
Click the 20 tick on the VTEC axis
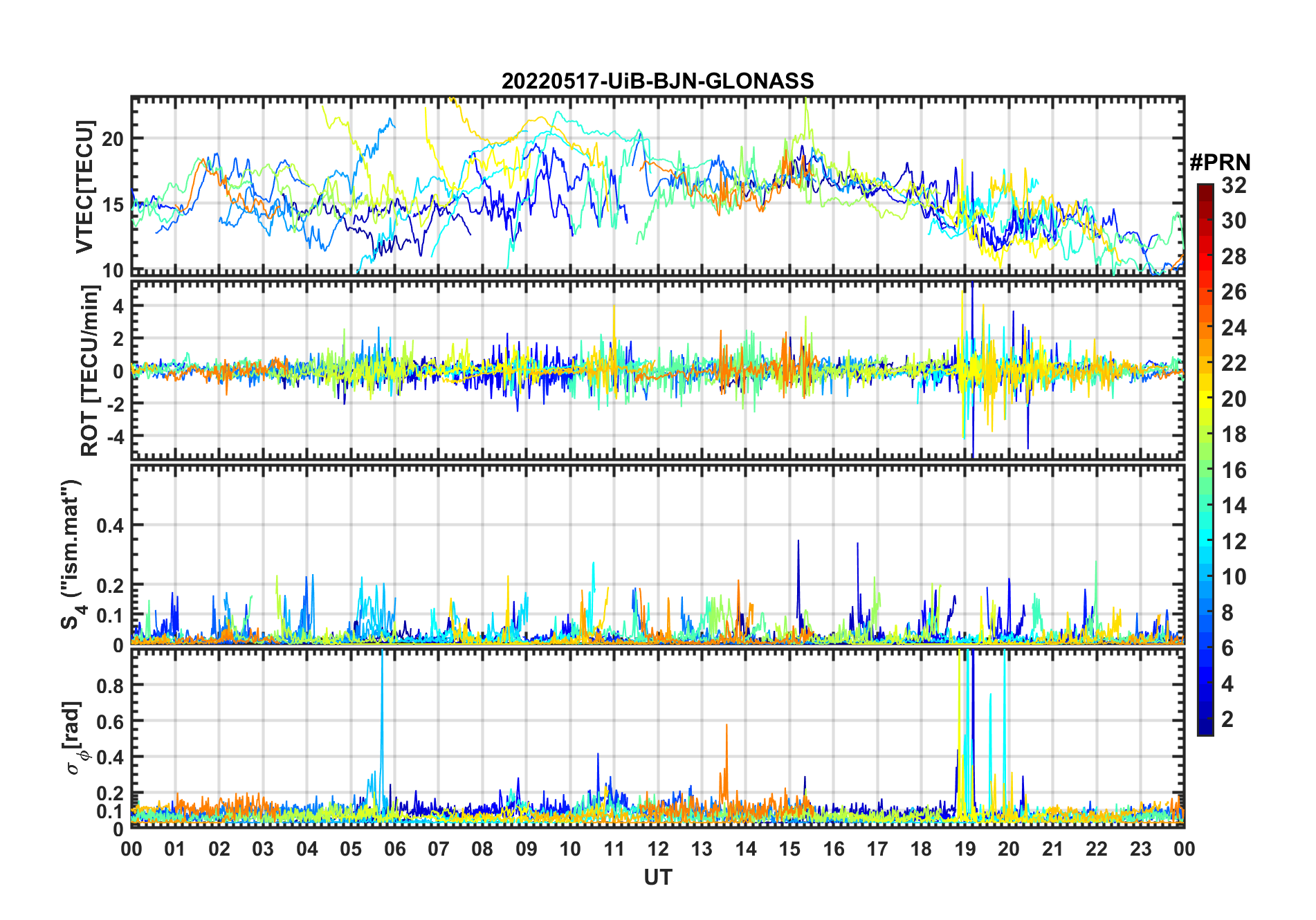pyautogui.click(x=113, y=139)
